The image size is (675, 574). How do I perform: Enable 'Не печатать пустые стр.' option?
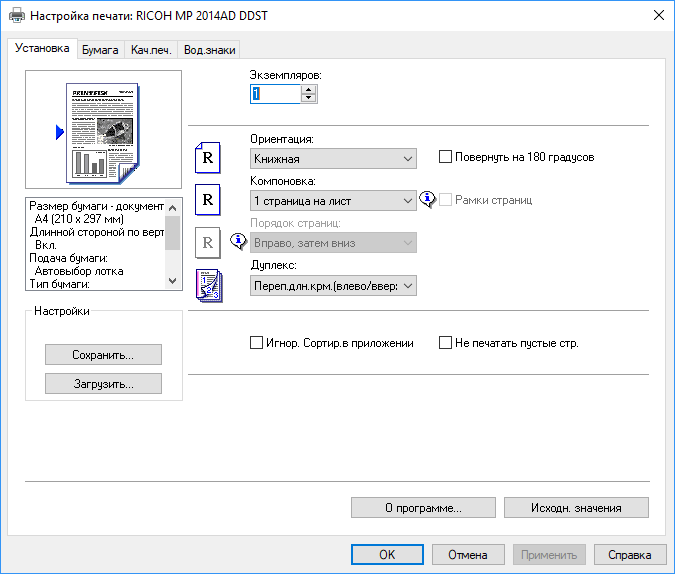(446, 343)
